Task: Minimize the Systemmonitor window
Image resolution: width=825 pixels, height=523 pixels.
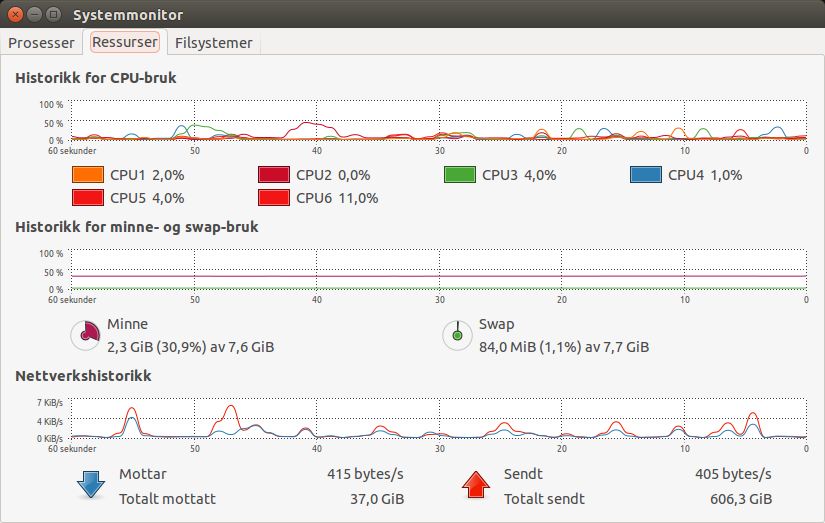Action: (x=34, y=14)
